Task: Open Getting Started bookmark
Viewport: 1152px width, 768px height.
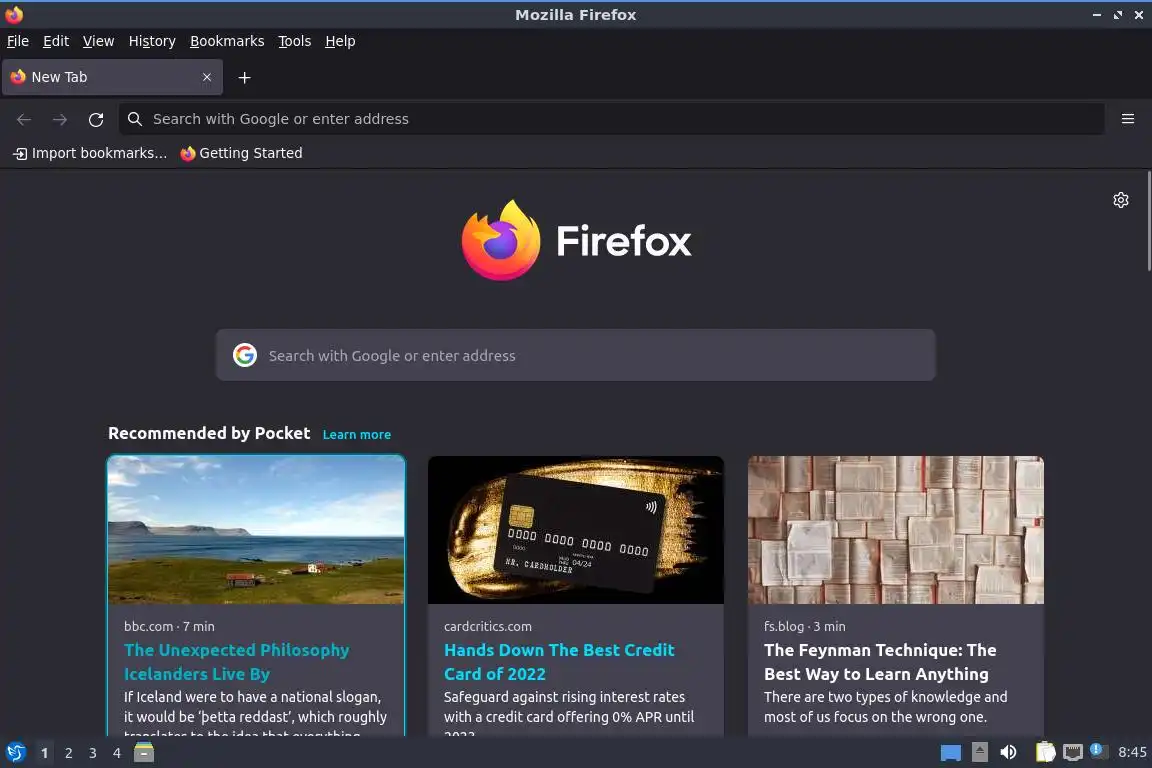Action: (241, 153)
